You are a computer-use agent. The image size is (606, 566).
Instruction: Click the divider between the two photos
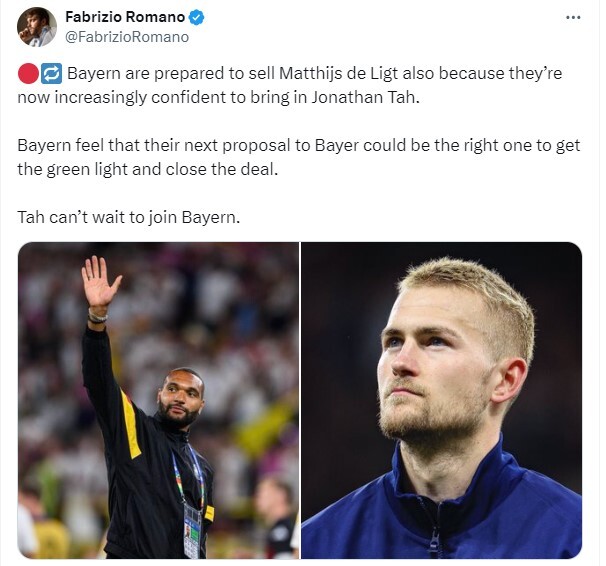click(300, 400)
